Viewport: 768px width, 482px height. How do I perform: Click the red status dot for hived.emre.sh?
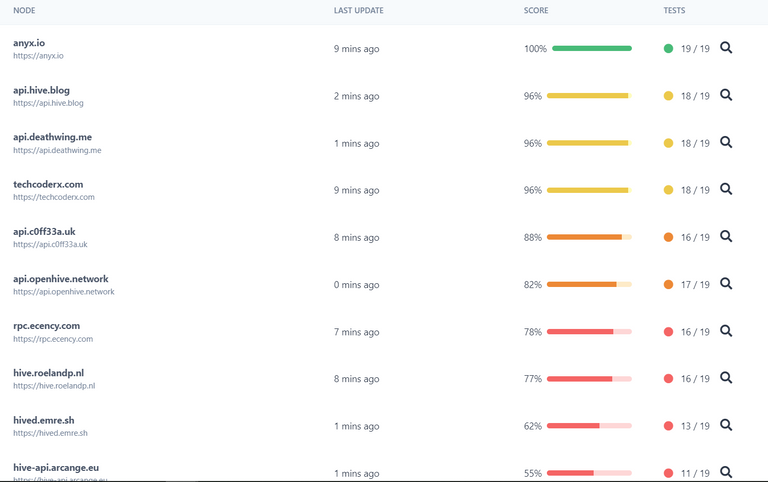[668, 426]
